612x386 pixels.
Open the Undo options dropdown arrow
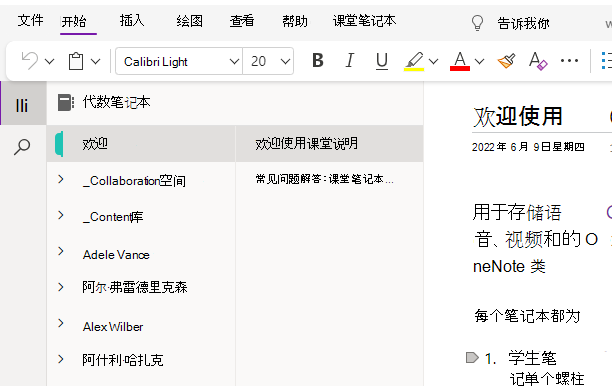point(50,61)
